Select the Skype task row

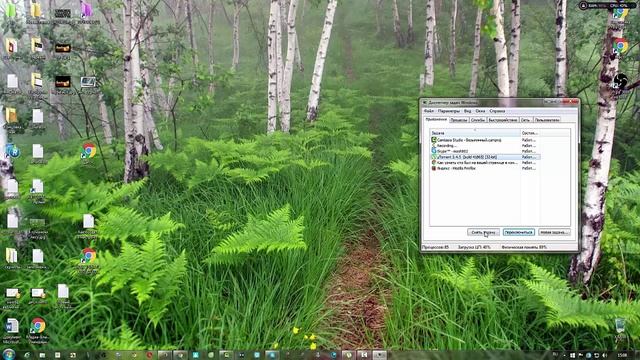pyautogui.click(x=485, y=151)
